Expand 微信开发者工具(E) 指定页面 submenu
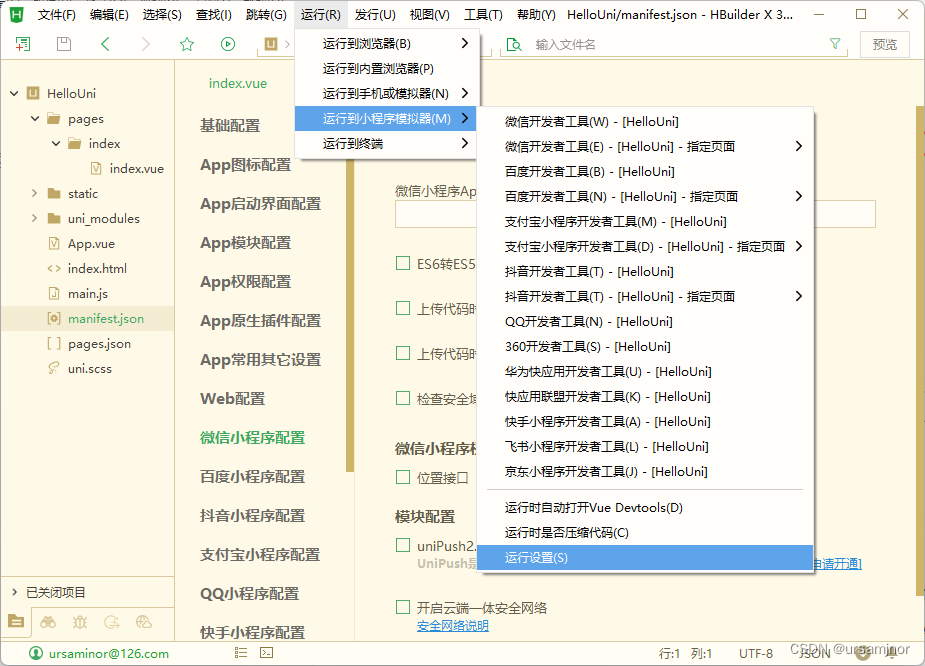The image size is (925, 666). coord(798,146)
